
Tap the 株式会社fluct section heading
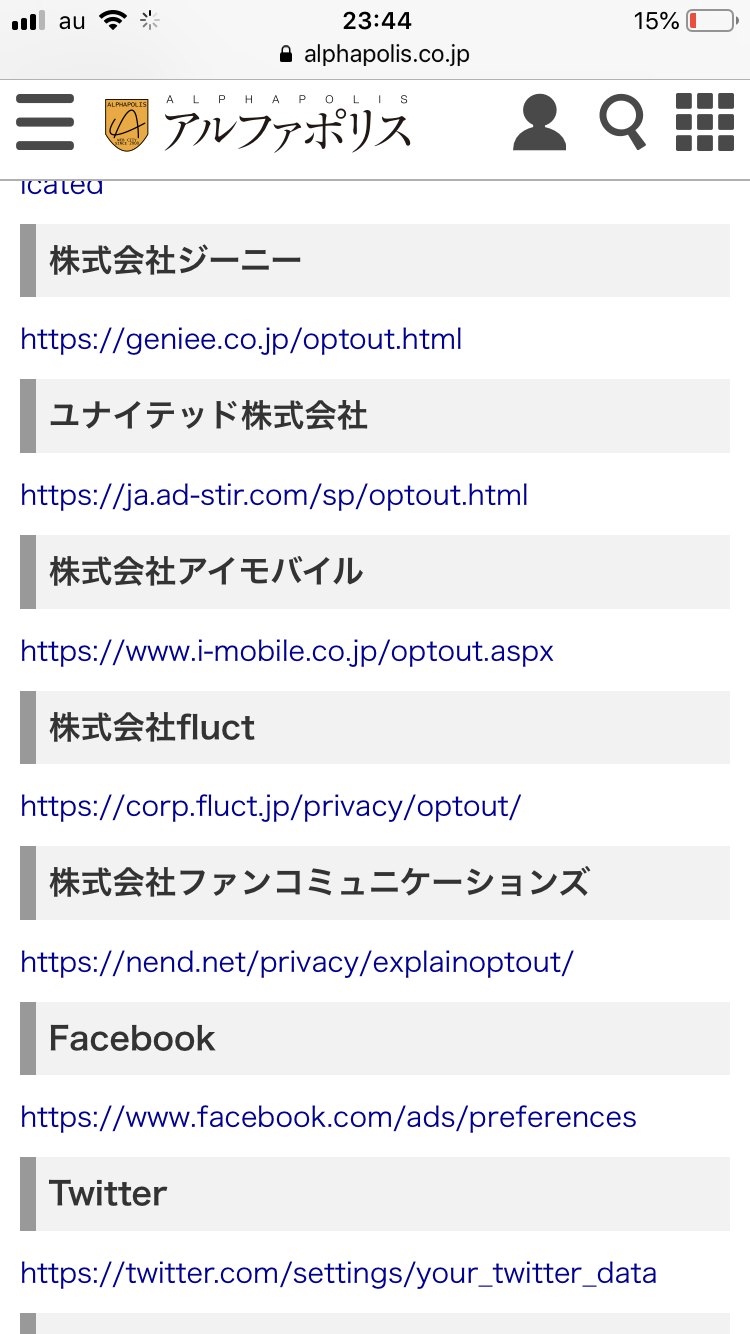152,727
